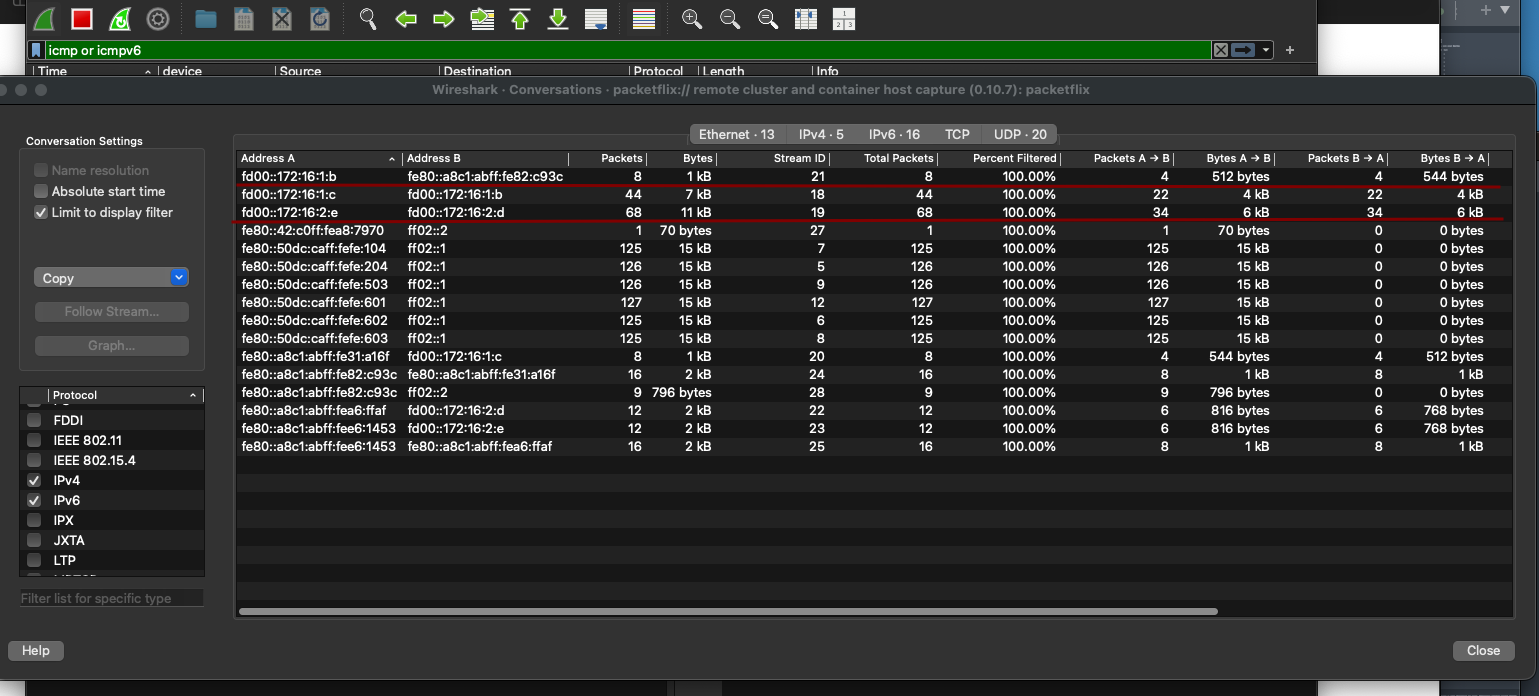Image resolution: width=1539 pixels, height=696 pixels.
Task: Uncheck IPv4 in Protocol list
Action: click(x=34, y=480)
